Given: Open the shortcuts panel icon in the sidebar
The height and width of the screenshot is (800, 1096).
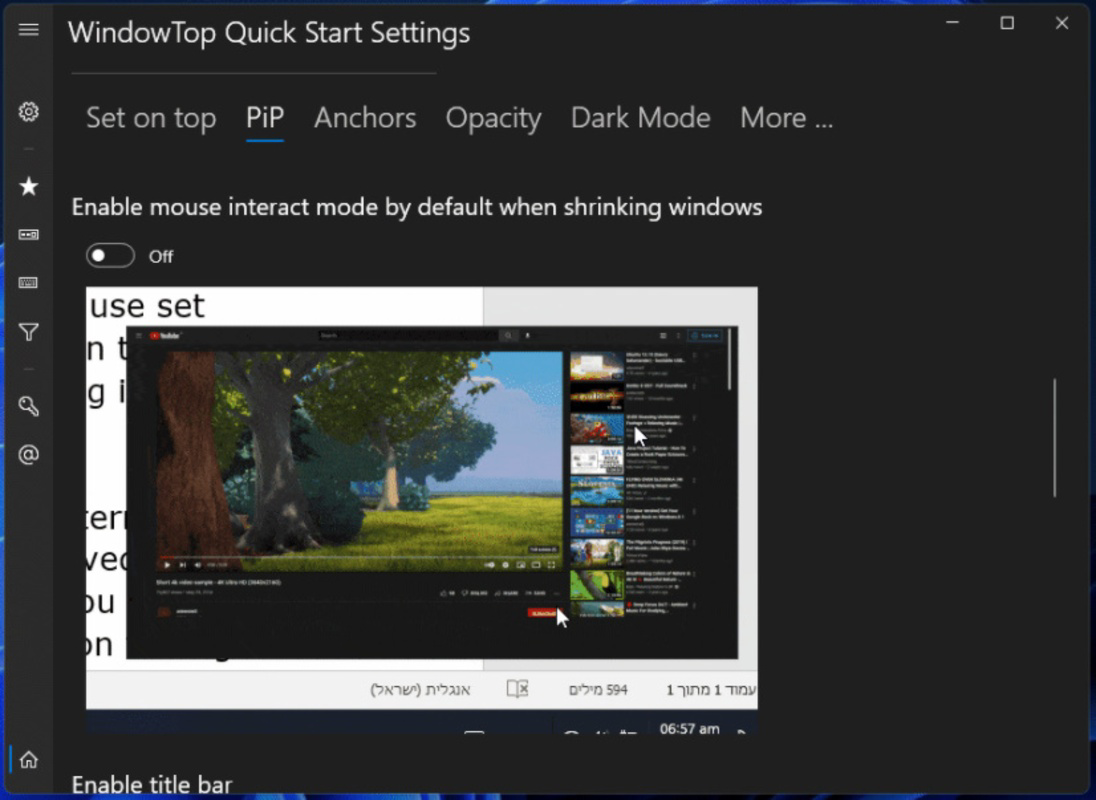Looking at the screenshot, I should [x=29, y=234].
